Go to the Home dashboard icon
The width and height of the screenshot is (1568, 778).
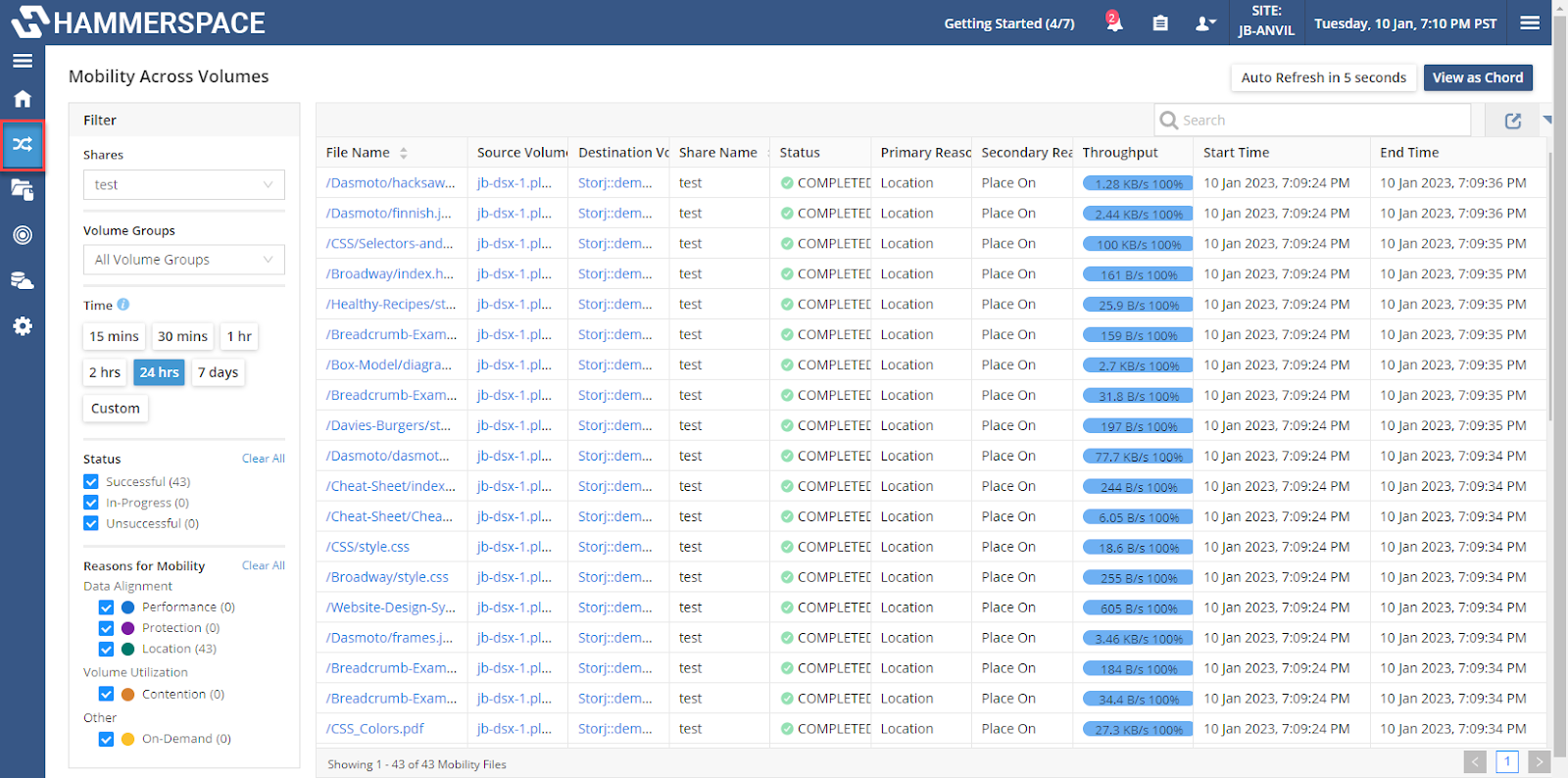pos(23,98)
